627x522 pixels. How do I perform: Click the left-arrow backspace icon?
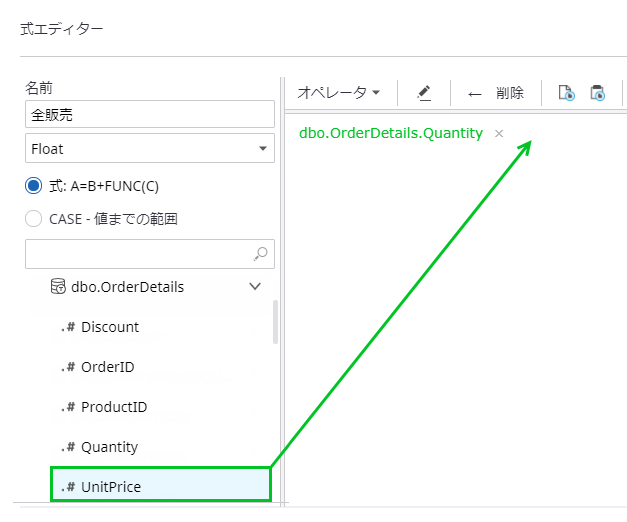tap(474, 94)
